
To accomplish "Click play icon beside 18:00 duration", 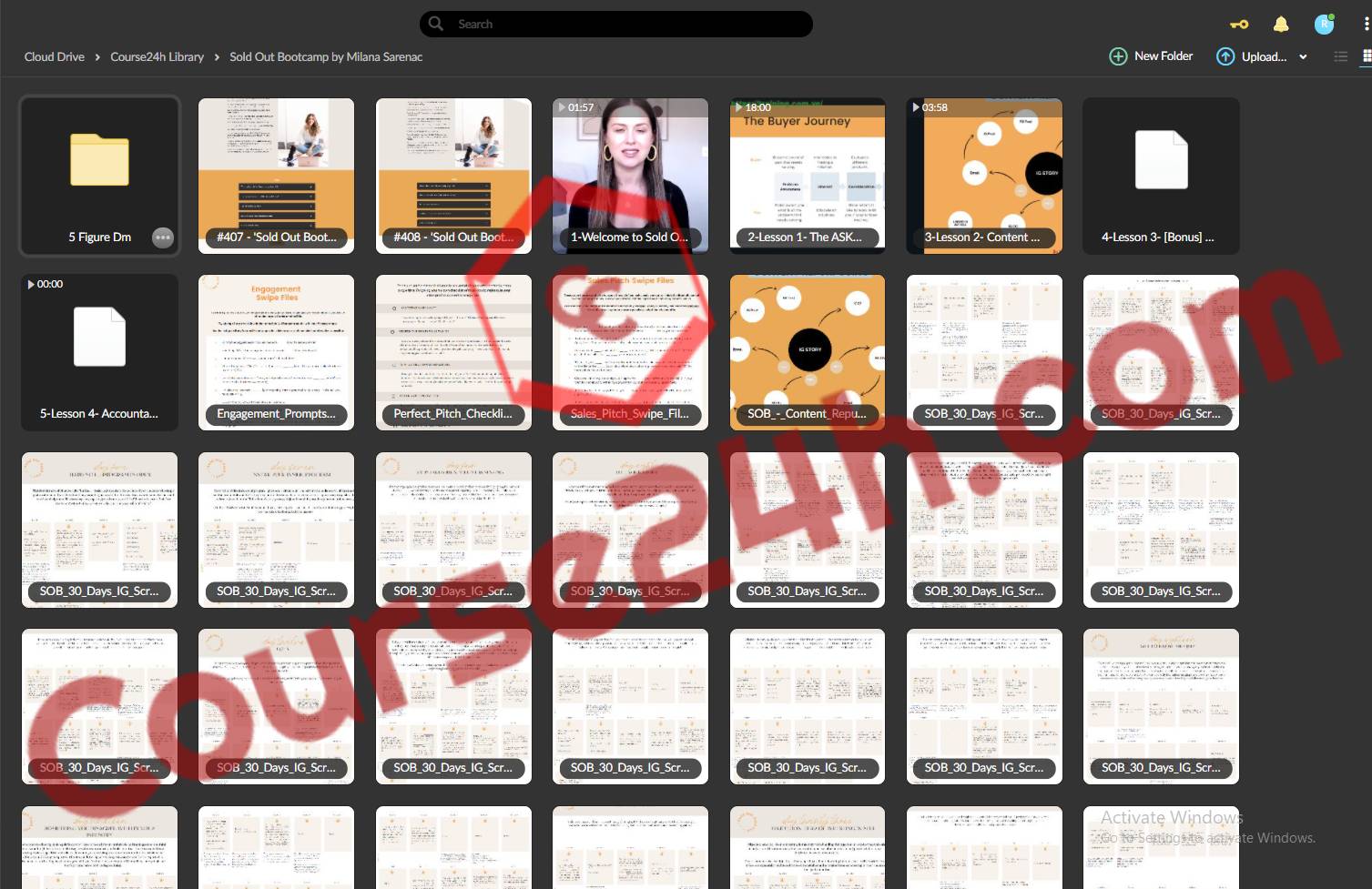I will pyautogui.click(x=738, y=107).
